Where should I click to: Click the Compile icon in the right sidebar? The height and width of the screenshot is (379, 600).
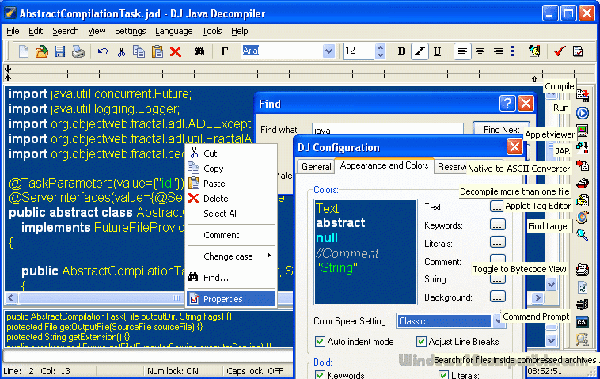[x=582, y=94]
